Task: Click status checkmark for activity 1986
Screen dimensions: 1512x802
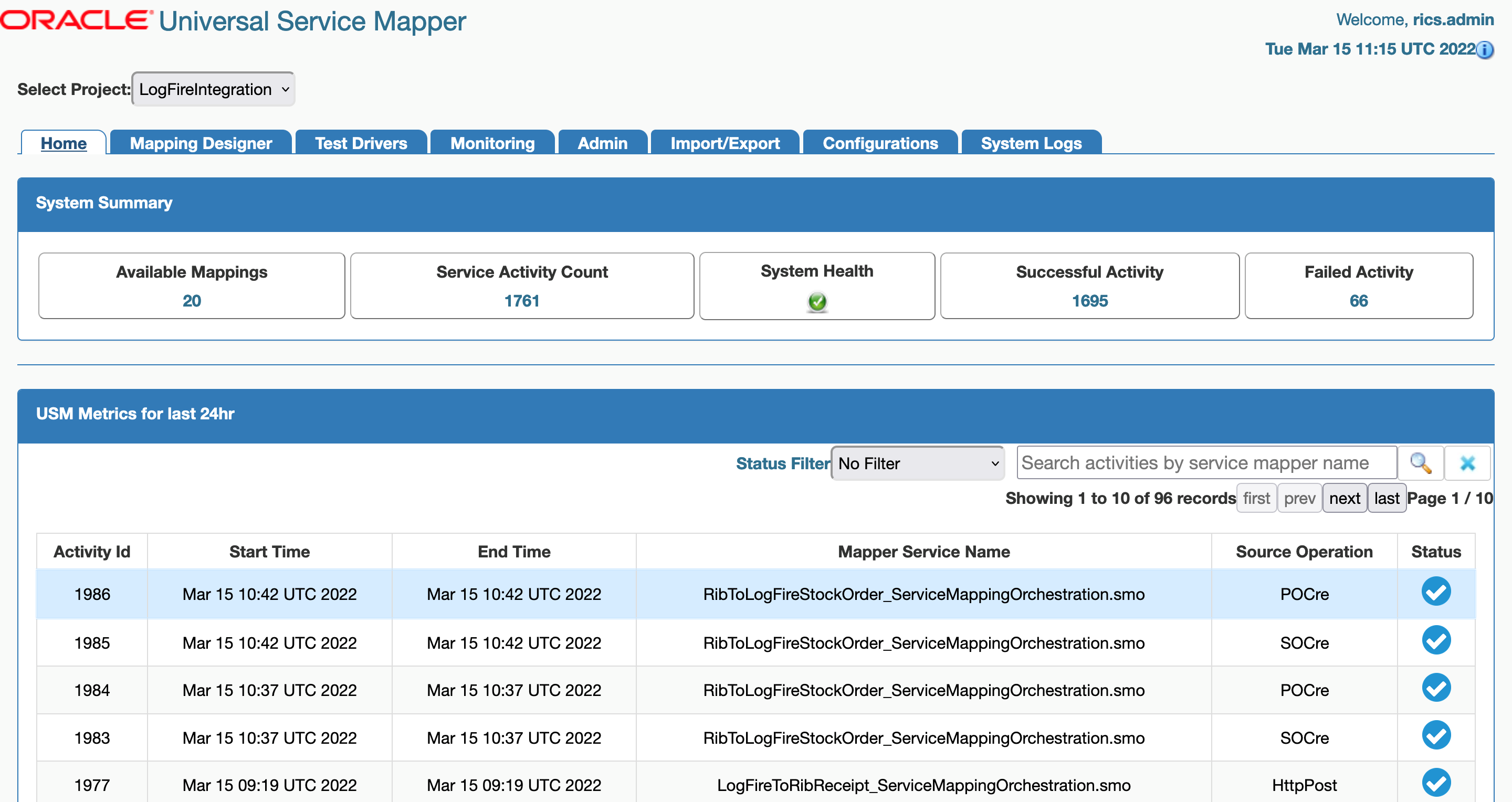Action: [1436, 591]
